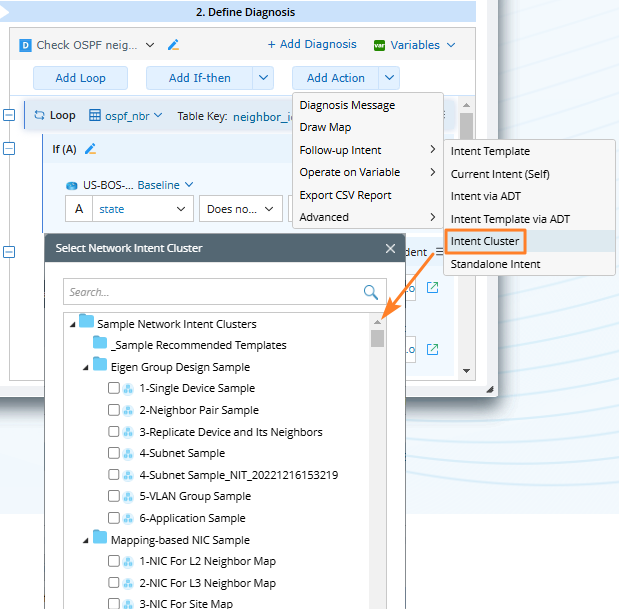This screenshot has height=609, width=619.
Task: Click _Sample Recommended Templates folder icon
Action: [x=100, y=342]
